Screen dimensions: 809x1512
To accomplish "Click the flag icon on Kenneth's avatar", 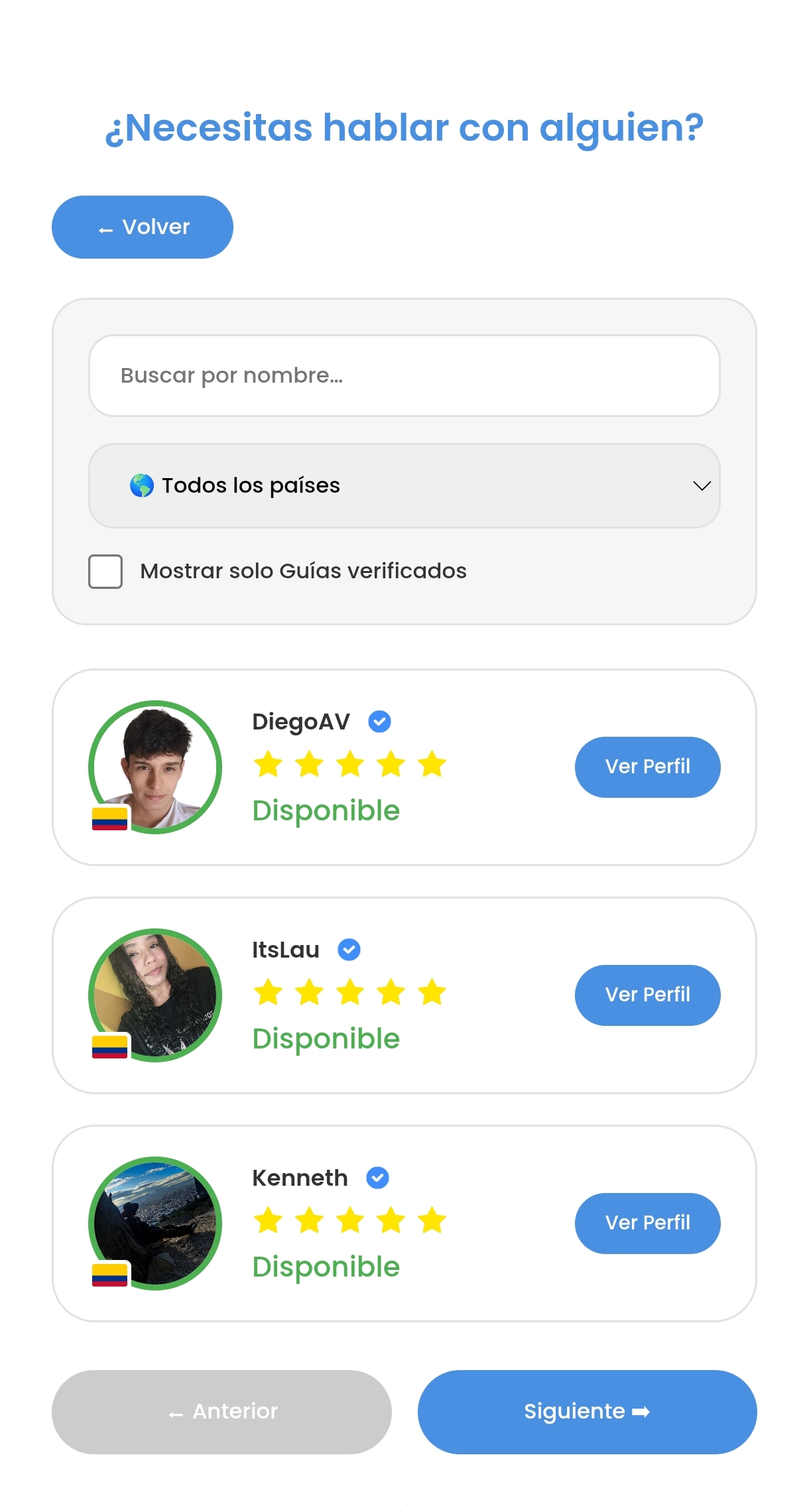I will [x=109, y=1275].
